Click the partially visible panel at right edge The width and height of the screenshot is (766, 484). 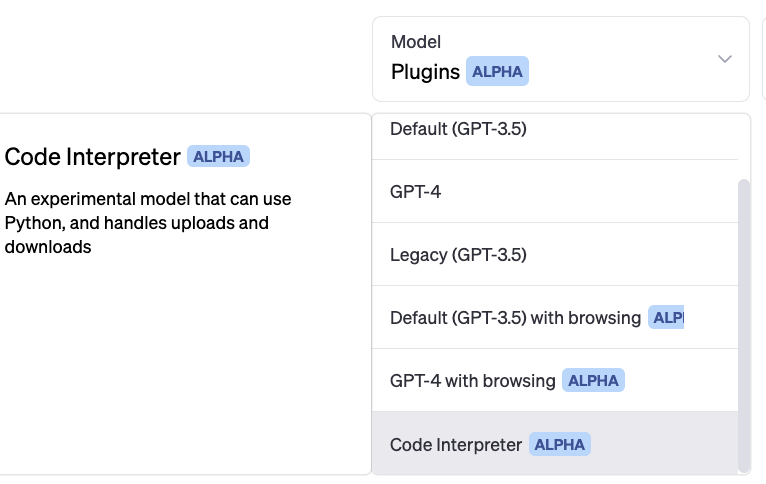[x=763, y=59]
